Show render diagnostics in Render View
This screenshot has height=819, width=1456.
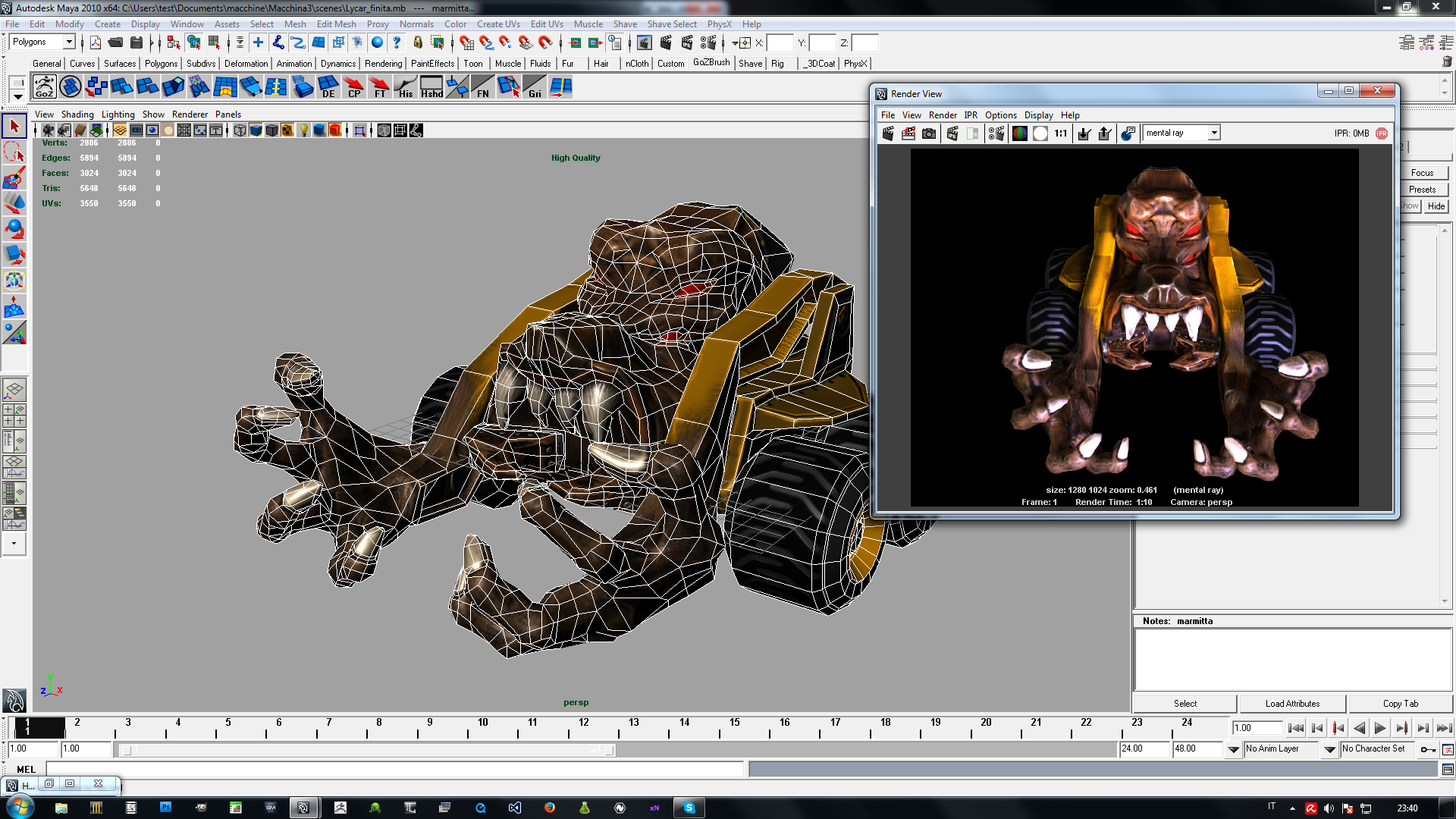click(1128, 133)
